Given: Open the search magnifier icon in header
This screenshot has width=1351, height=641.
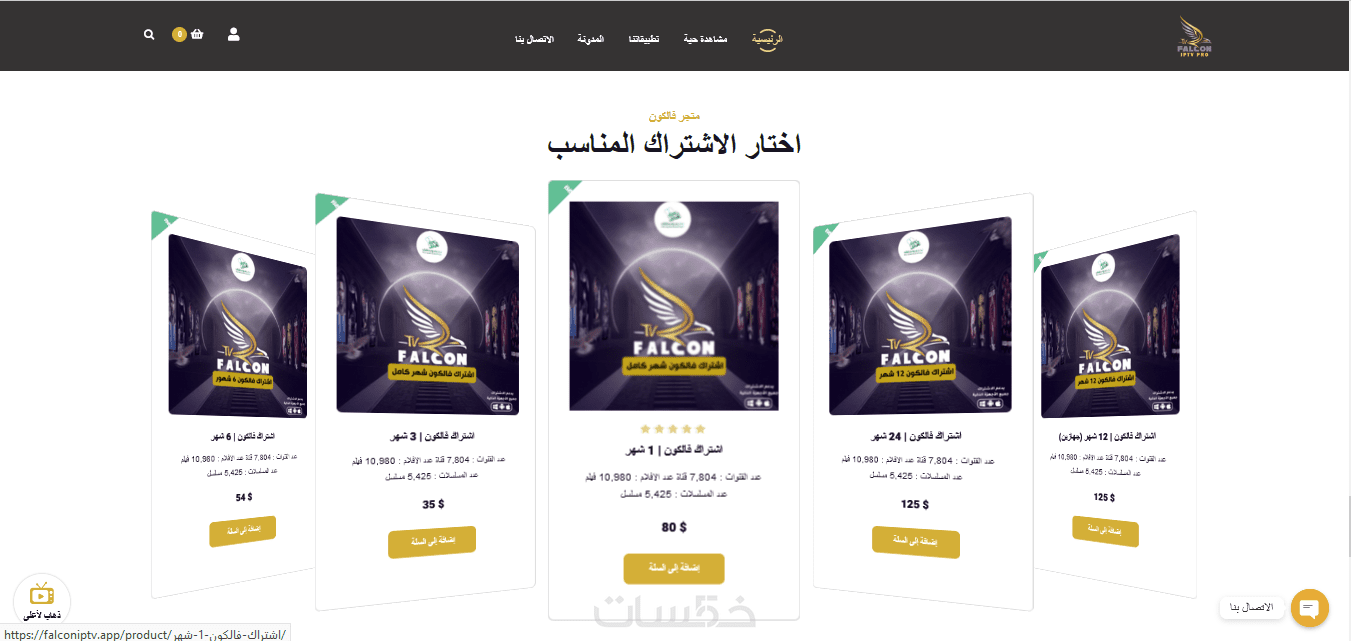Looking at the screenshot, I should pyautogui.click(x=149, y=34).
